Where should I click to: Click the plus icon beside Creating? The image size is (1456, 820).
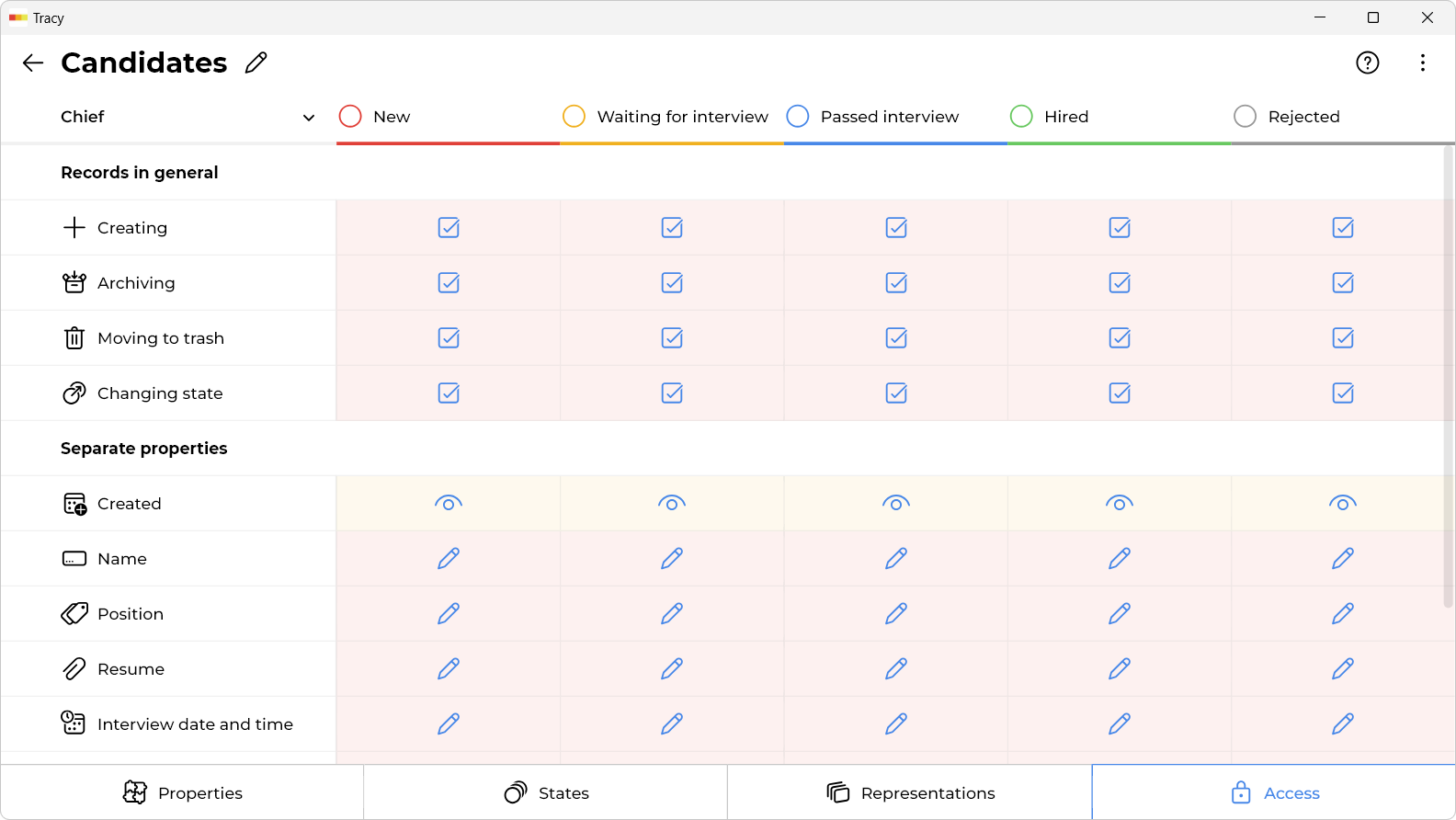(x=74, y=227)
